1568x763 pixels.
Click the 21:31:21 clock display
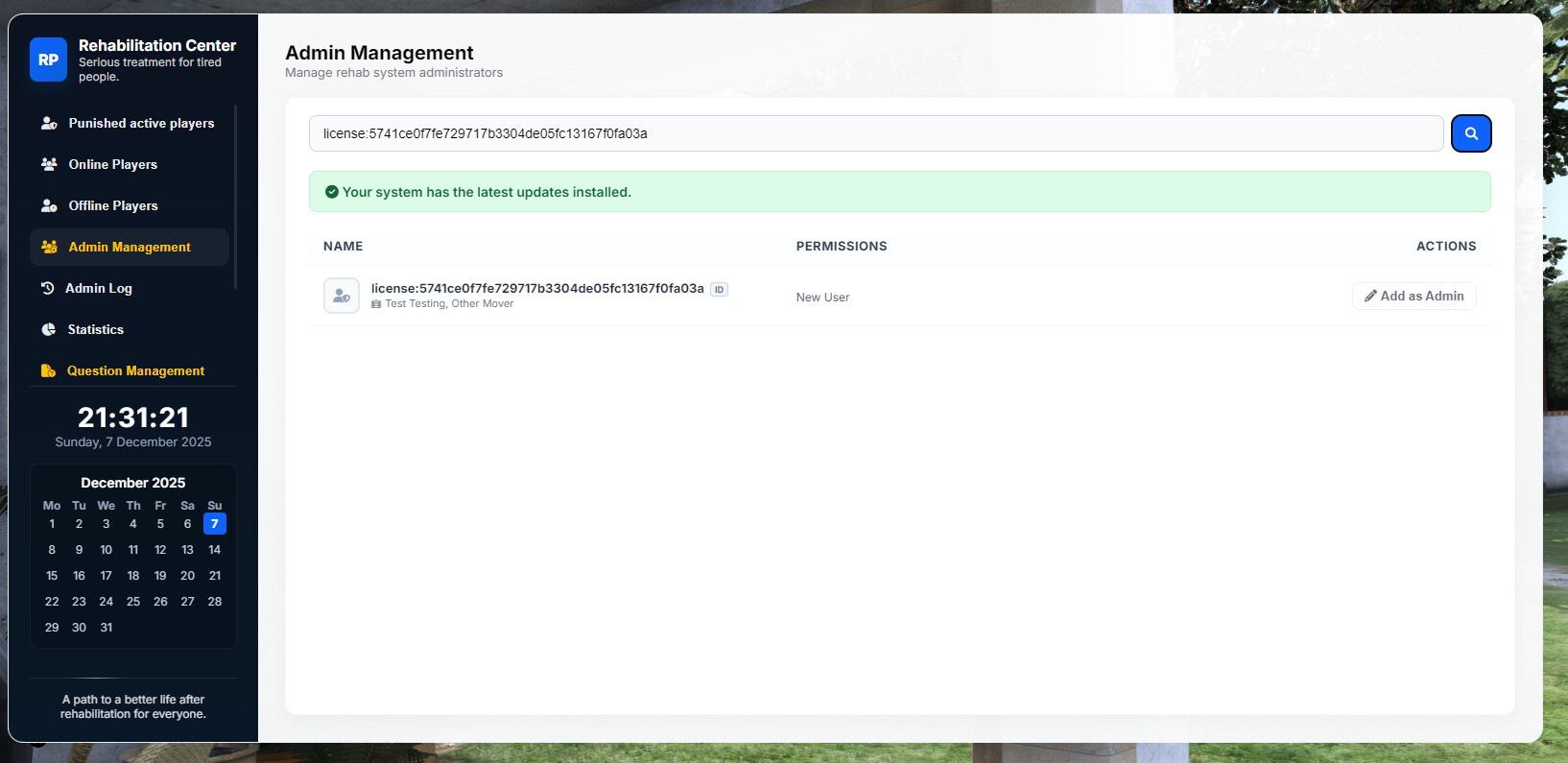(133, 417)
